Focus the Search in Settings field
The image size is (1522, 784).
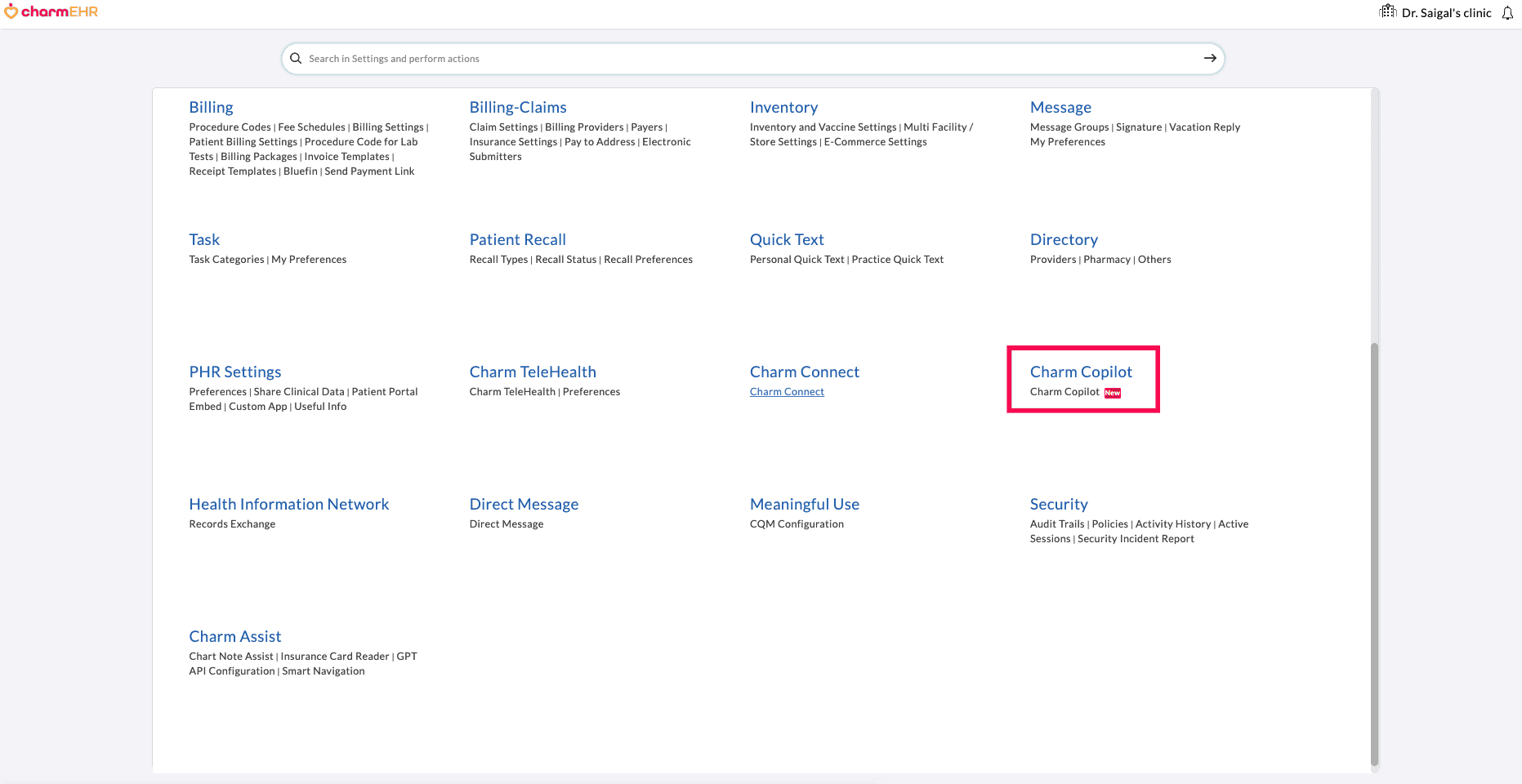coord(752,59)
